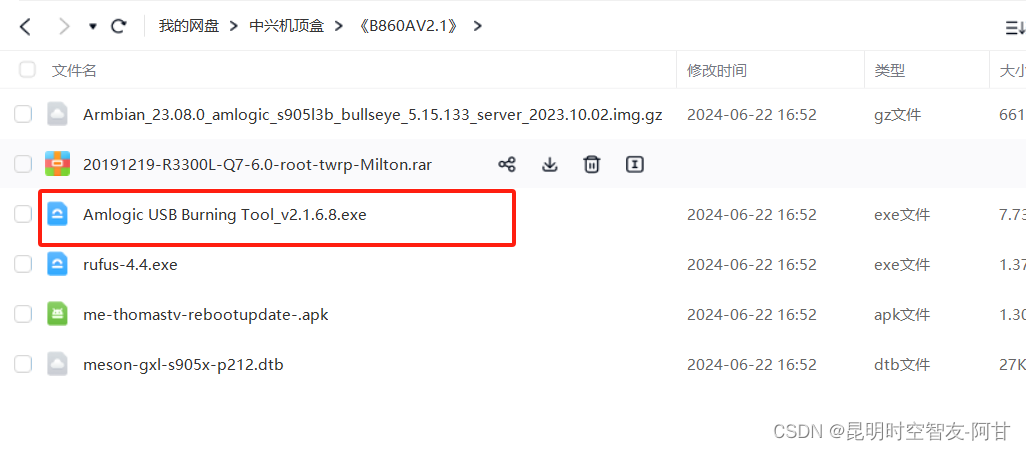Open 20191219-R3300L-Q7-6.0-root-twrp-Milton.rar file name
This screenshot has height=450, width=1026.
click(x=257, y=165)
